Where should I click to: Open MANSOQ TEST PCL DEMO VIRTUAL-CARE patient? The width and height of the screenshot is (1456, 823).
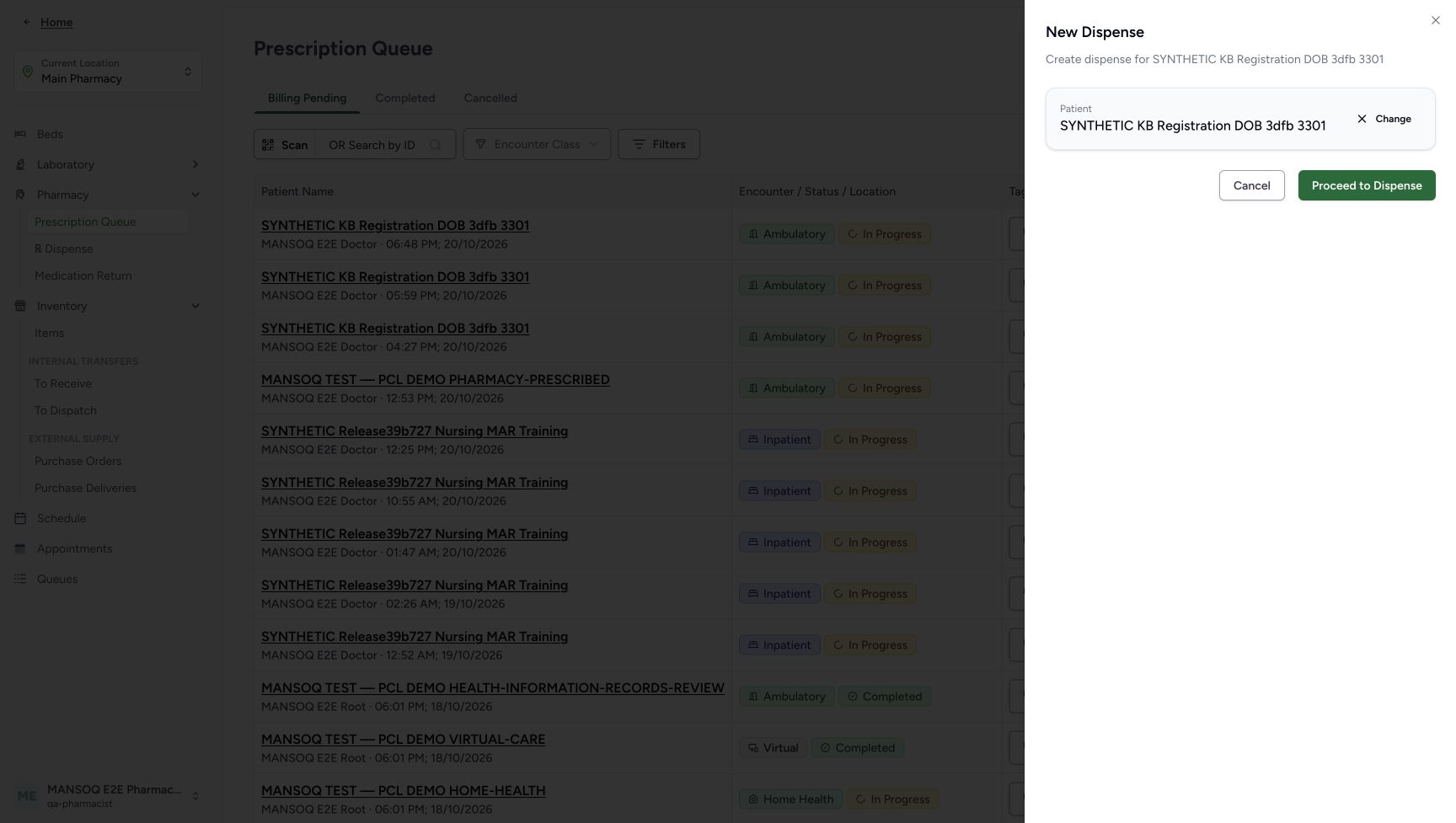click(403, 740)
